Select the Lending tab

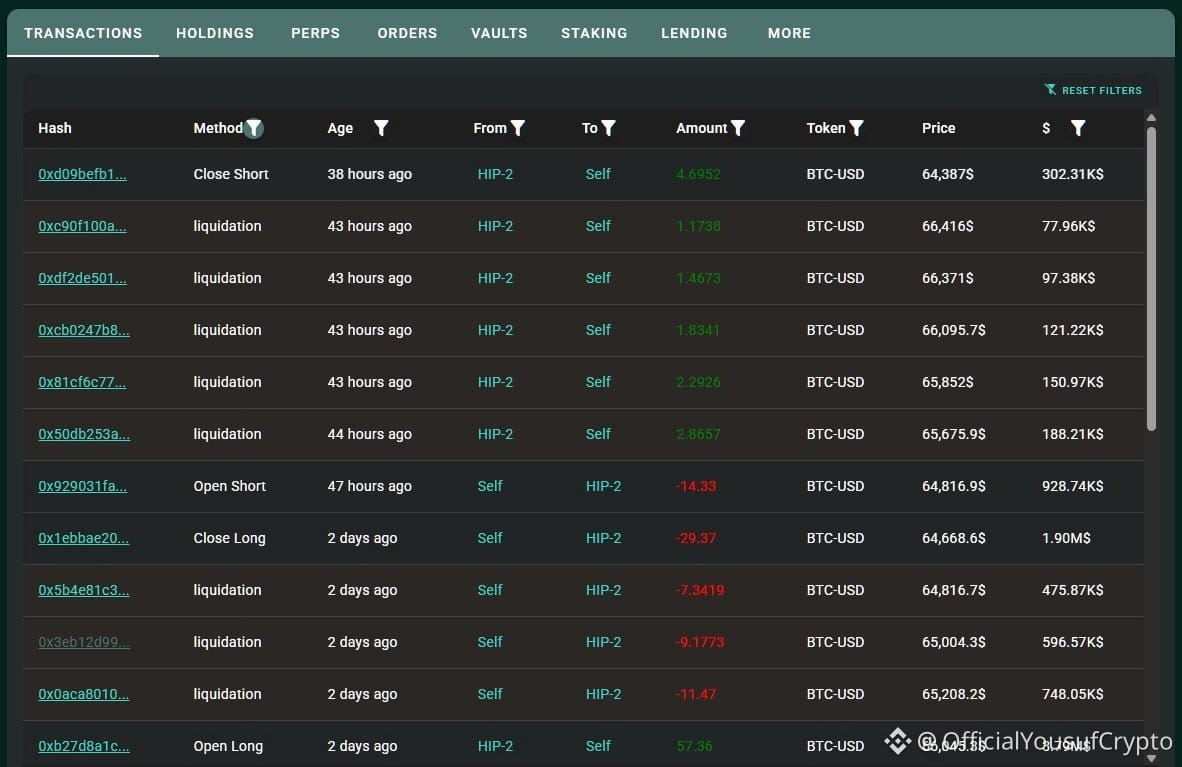[x=694, y=33]
